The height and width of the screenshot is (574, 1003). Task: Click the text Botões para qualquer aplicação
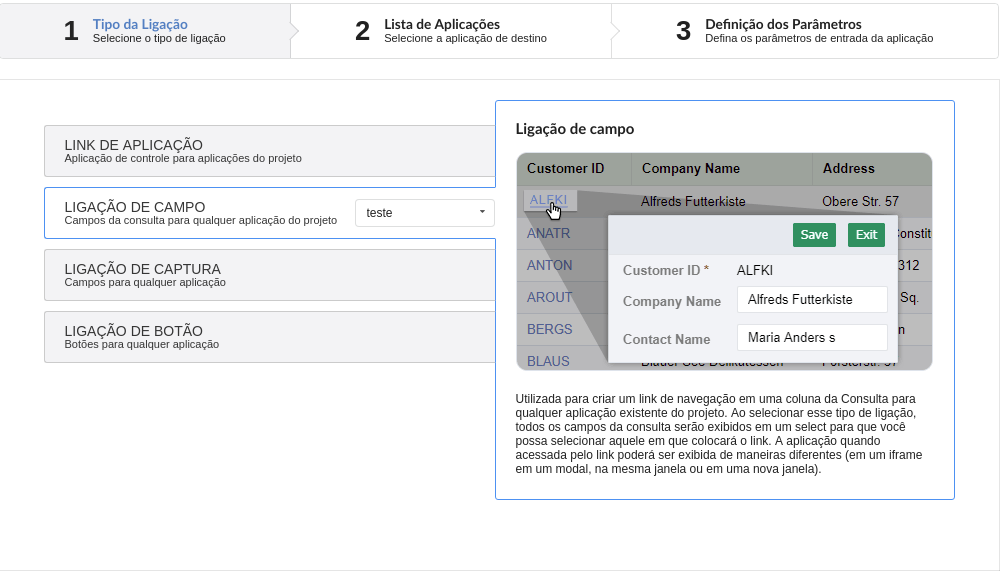pos(141,344)
